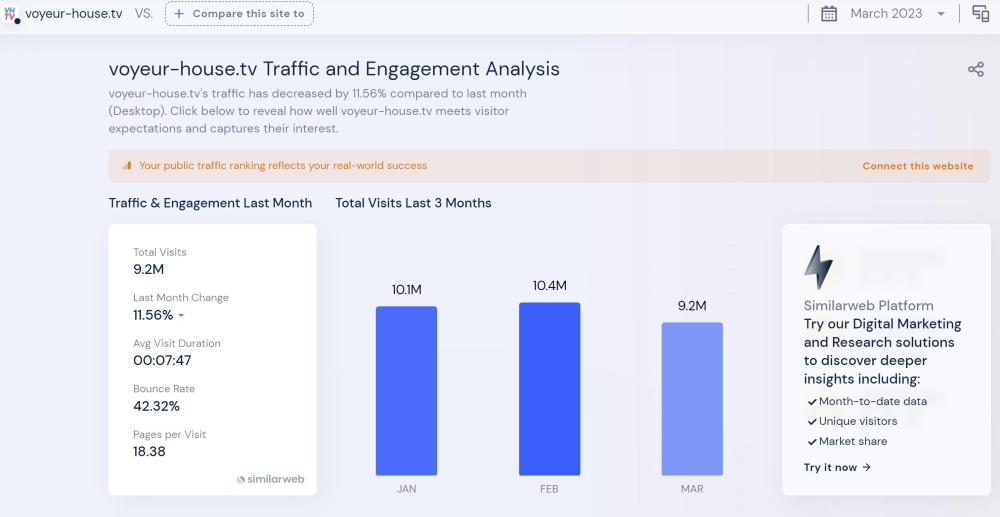Click the voyeur-house.tv site favicon
Image resolution: width=1000 pixels, height=517 pixels.
pos(11,14)
